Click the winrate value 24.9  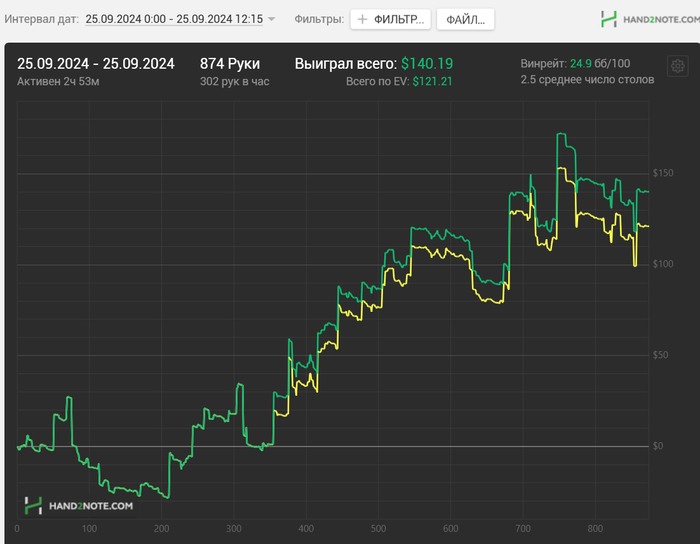(580, 63)
